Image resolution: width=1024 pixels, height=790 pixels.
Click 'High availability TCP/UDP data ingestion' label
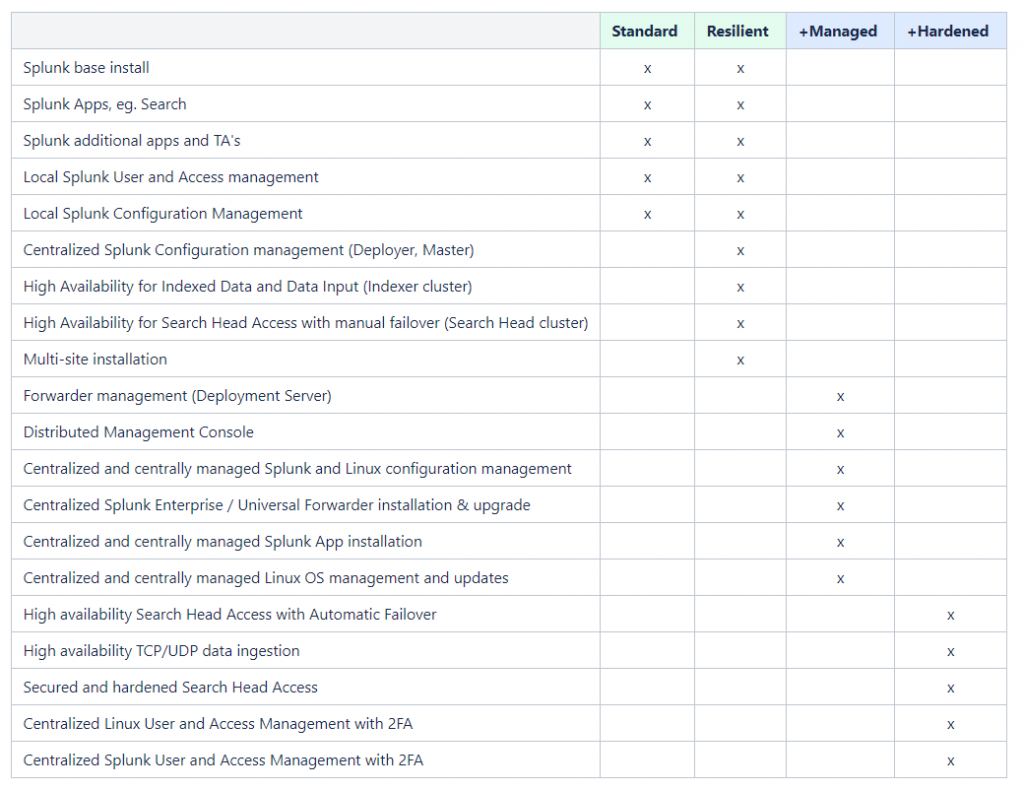pos(161,651)
